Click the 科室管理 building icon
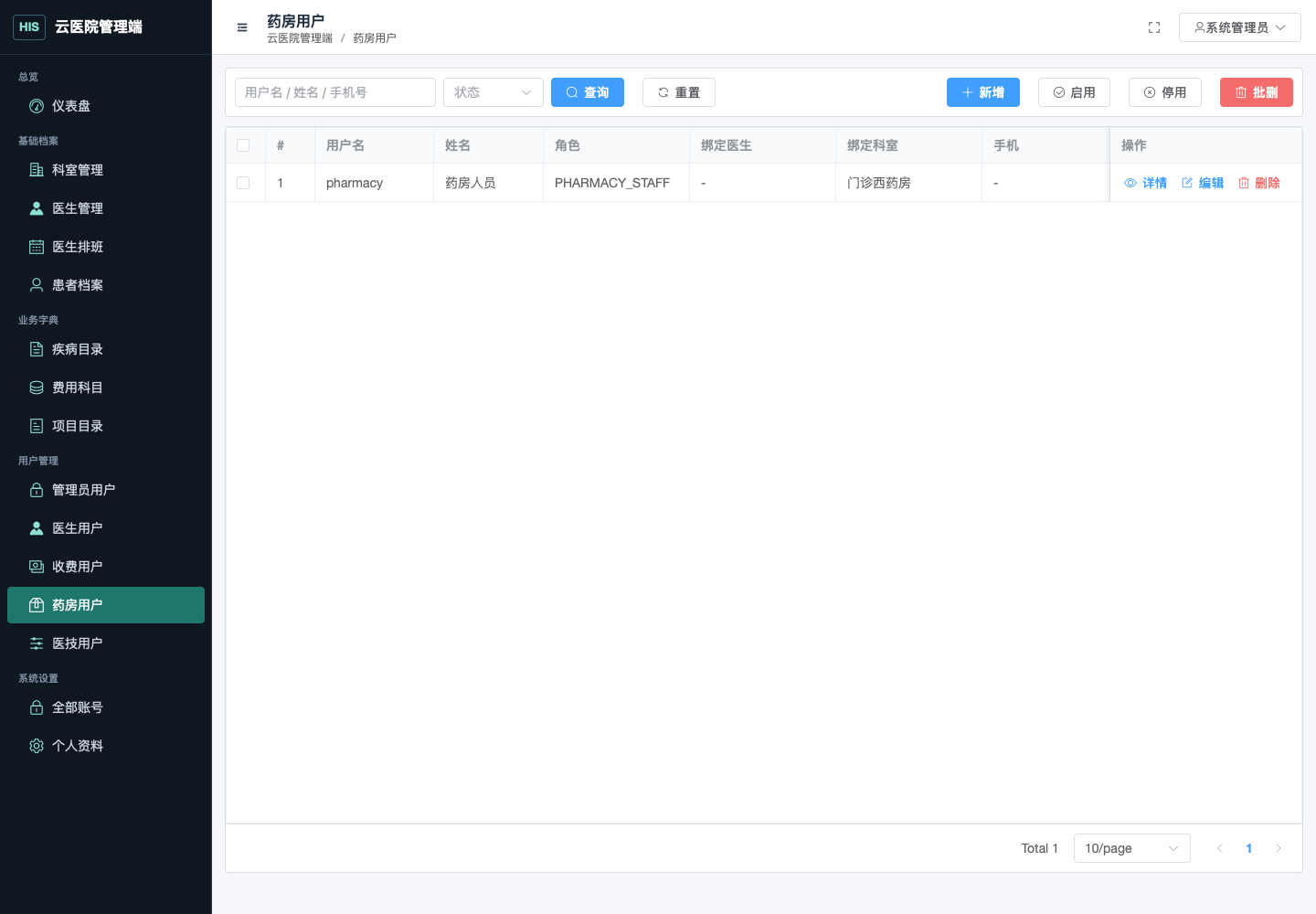This screenshot has height=914, width=1316. click(x=37, y=170)
